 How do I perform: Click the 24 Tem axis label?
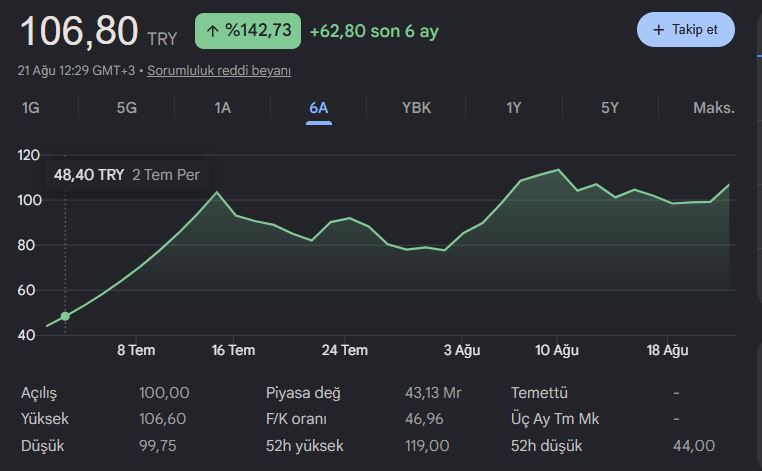pos(345,350)
